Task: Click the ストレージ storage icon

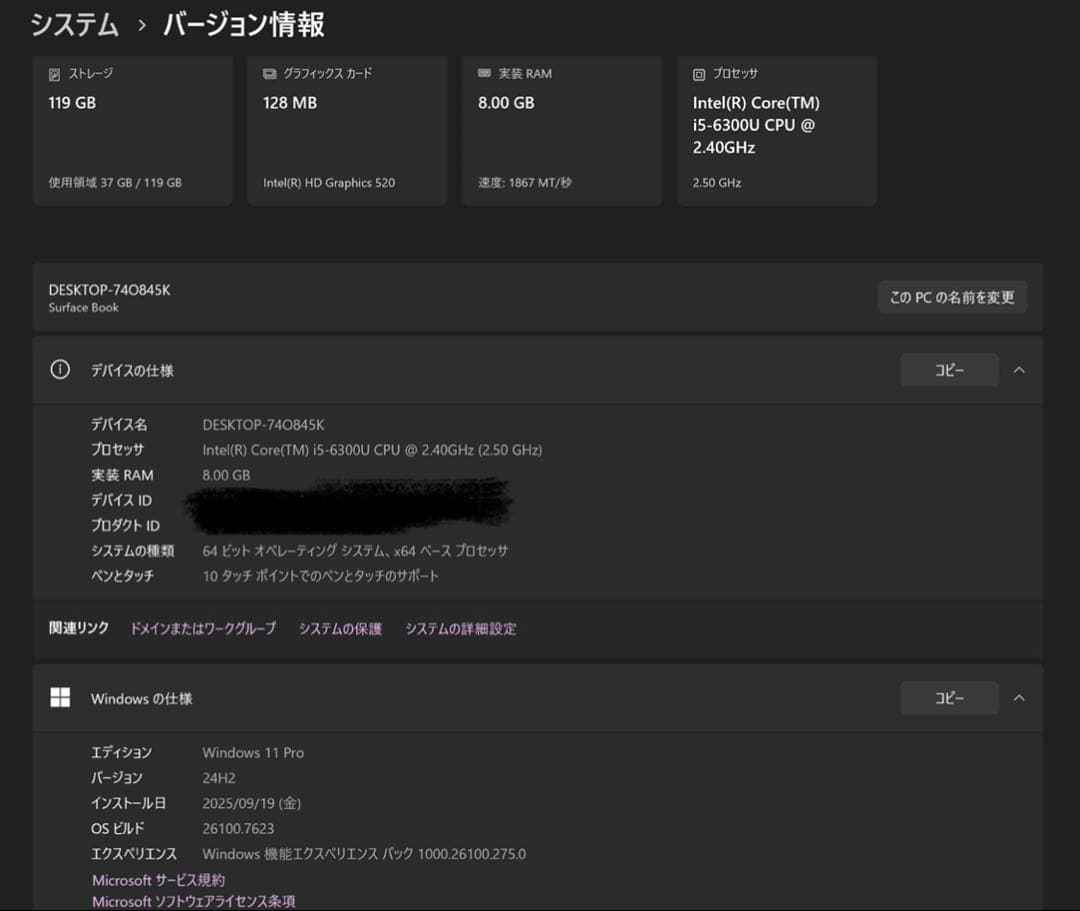Action: coord(54,72)
